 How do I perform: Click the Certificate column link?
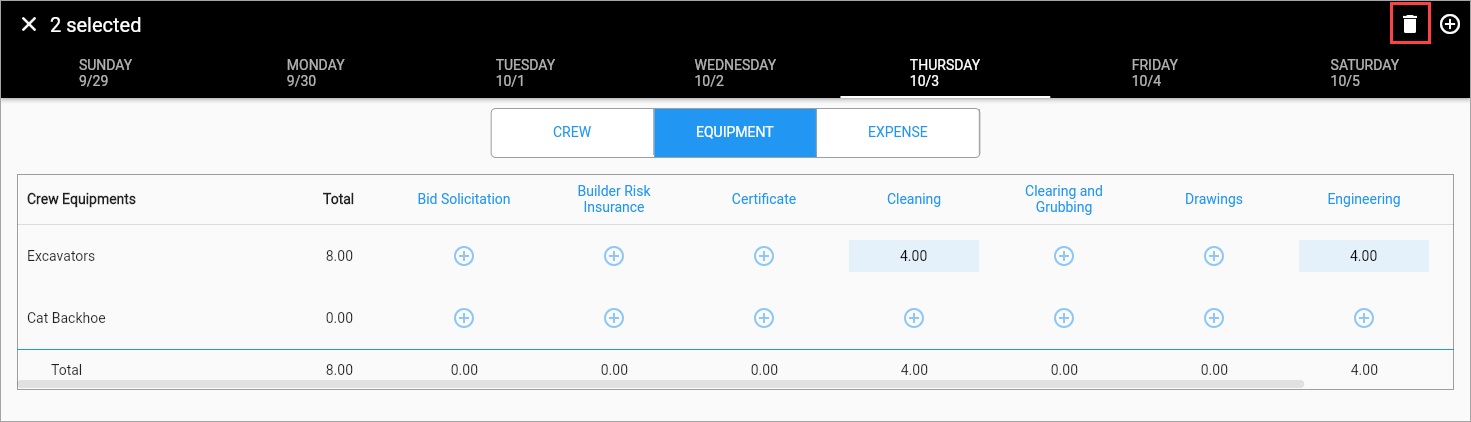click(764, 199)
